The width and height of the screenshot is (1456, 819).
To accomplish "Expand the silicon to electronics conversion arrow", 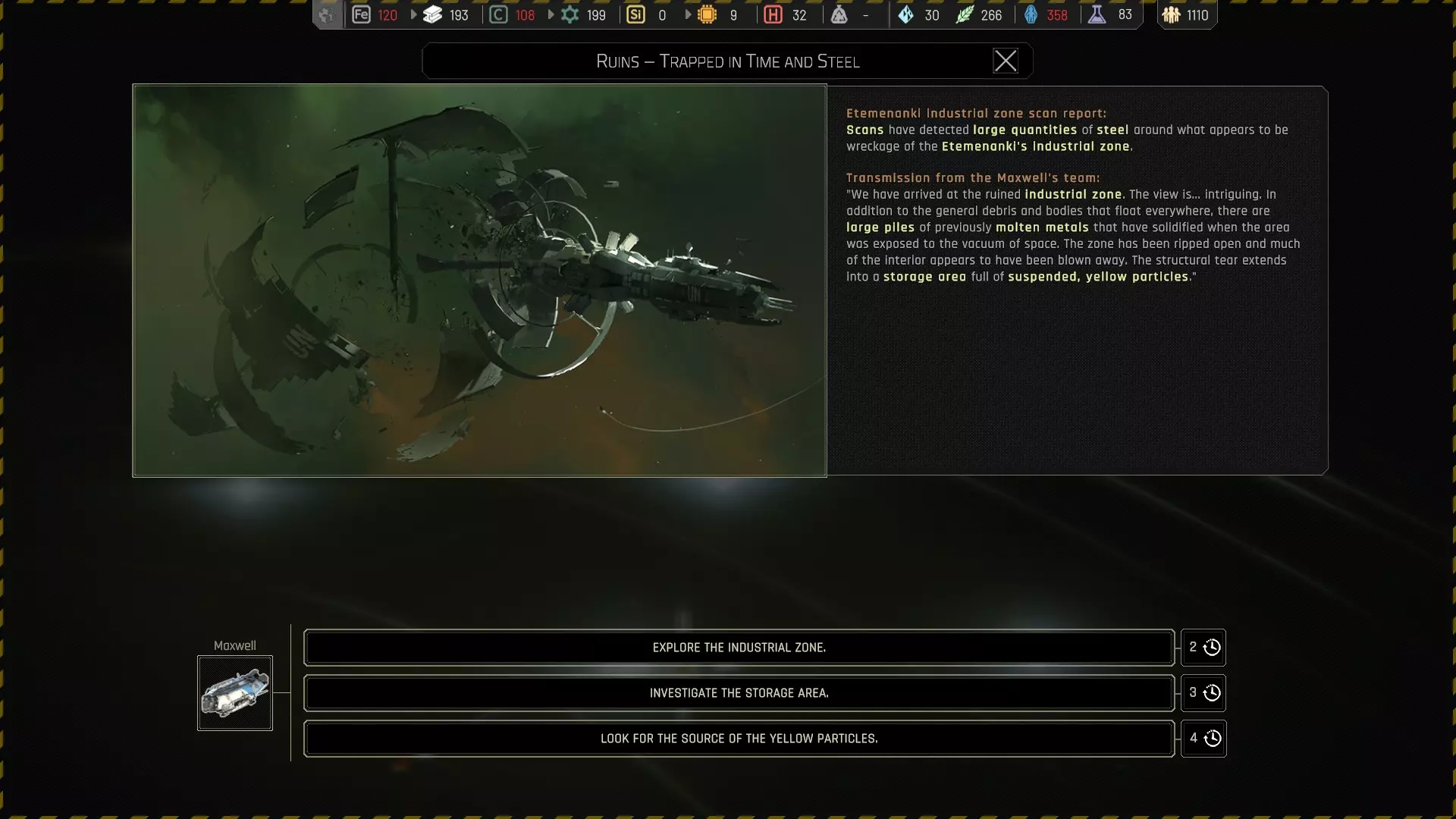I will point(688,14).
